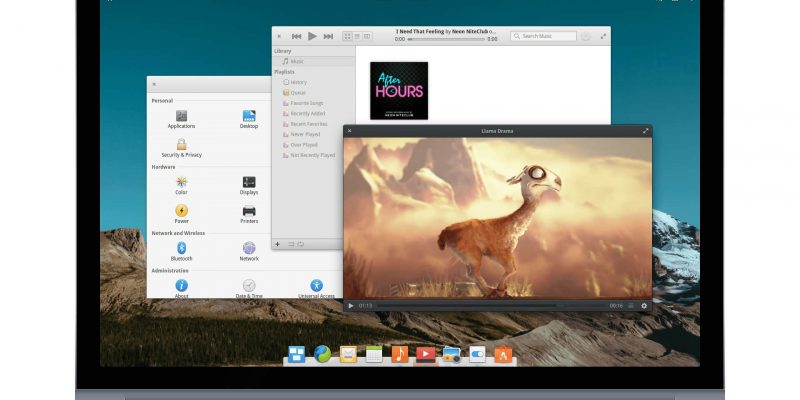The width and height of the screenshot is (800, 400).
Task: Toggle fullscreen on the Llama Drama window
Action: click(645, 131)
